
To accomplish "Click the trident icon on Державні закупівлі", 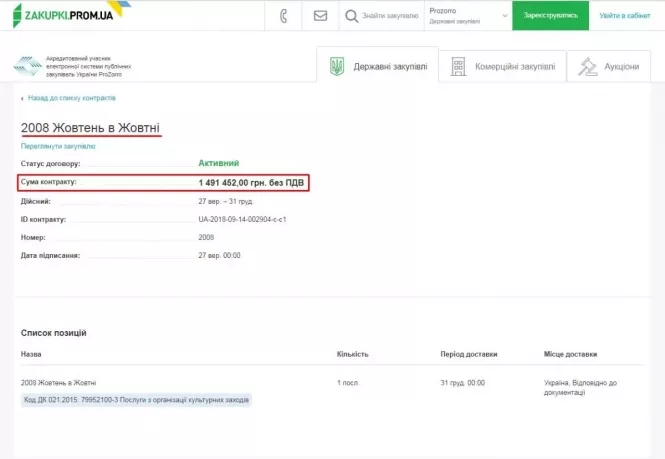I will pyautogui.click(x=337, y=66).
